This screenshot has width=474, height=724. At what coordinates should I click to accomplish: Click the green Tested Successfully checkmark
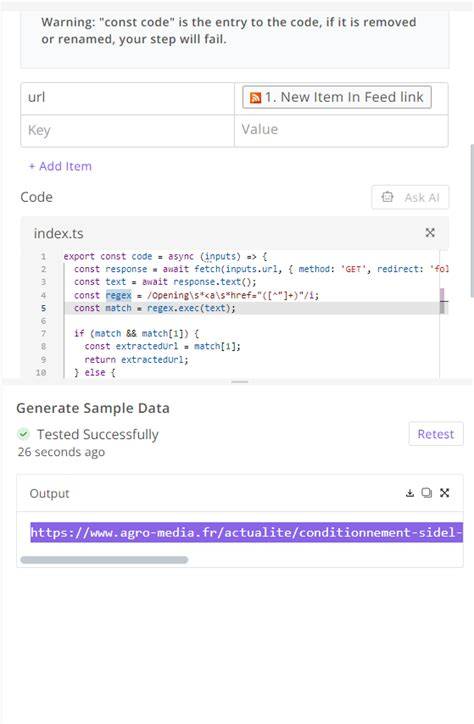click(x=23, y=434)
